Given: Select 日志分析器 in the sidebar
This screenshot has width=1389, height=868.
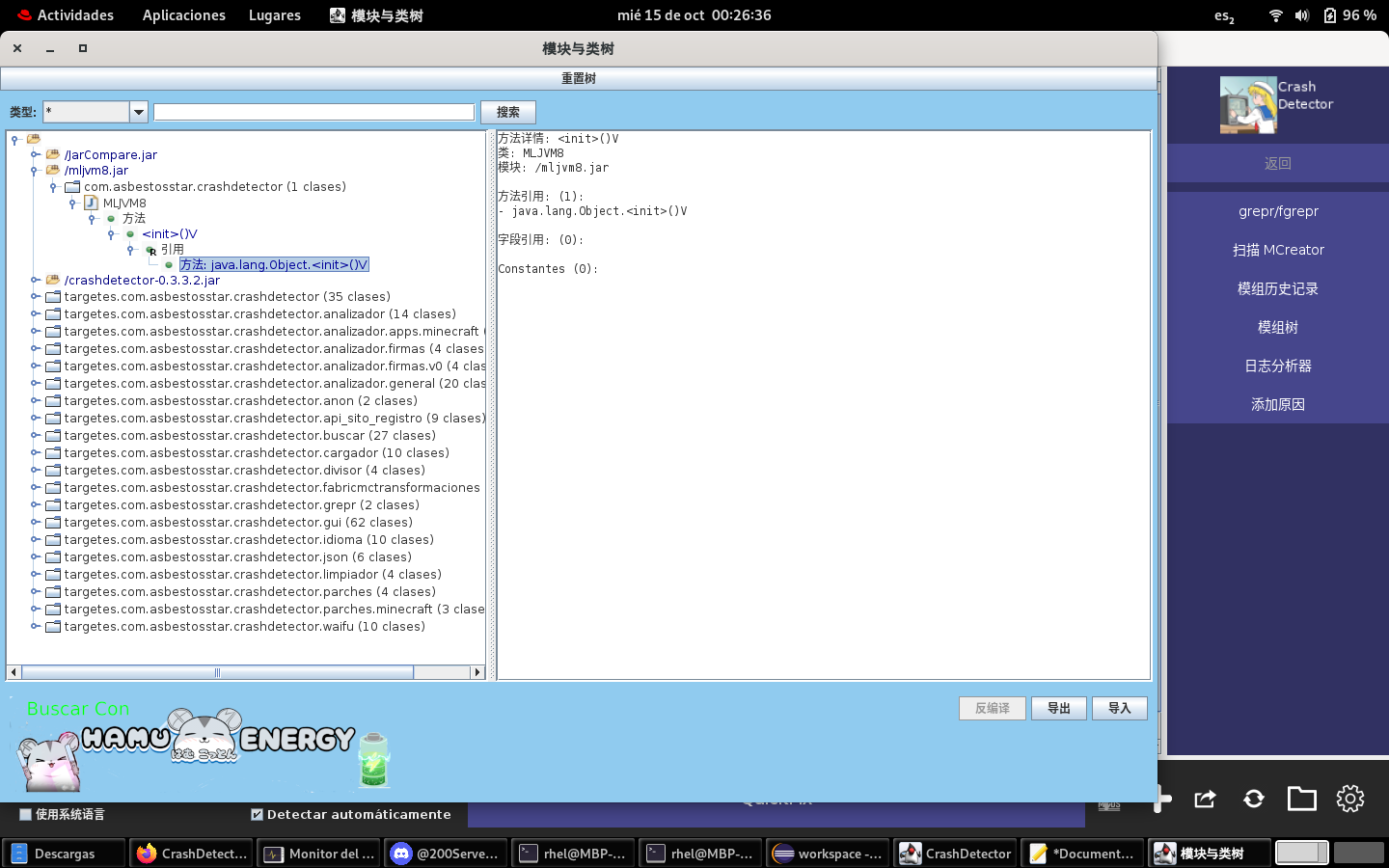Looking at the screenshot, I should (1277, 366).
